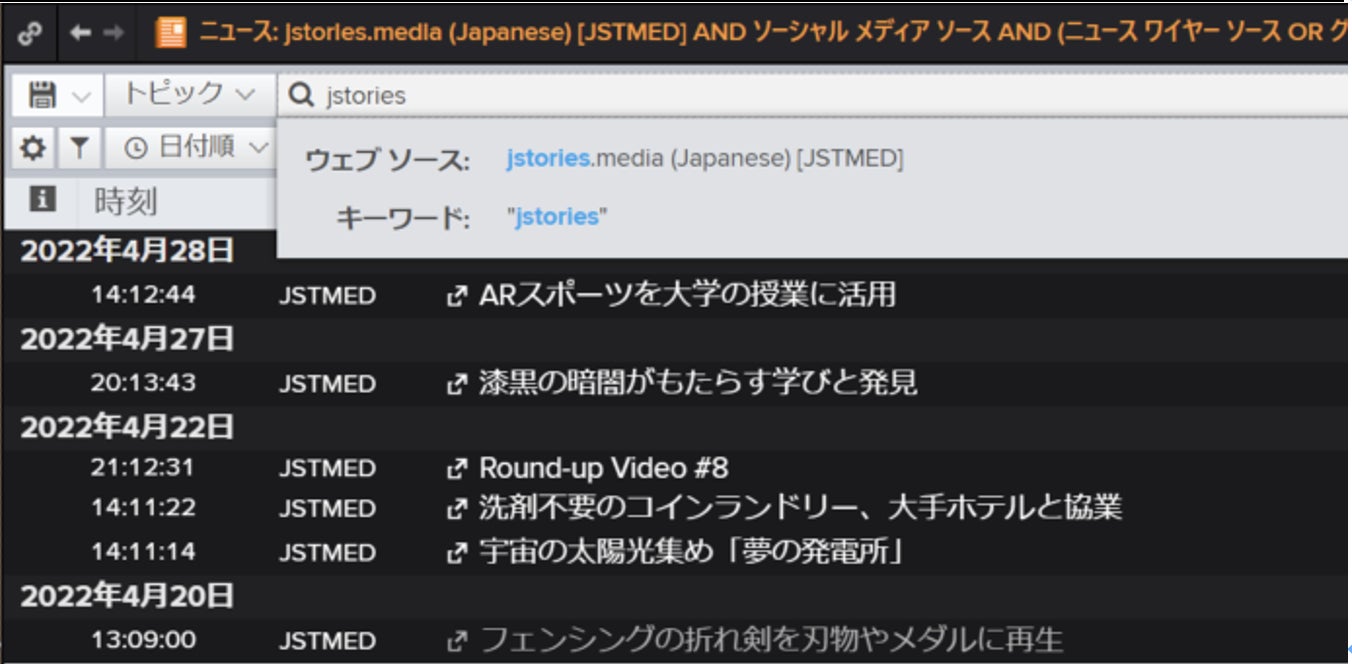Open the 日付順 sort dropdown
Viewport: 1352px width, 664px height.
tap(197, 148)
